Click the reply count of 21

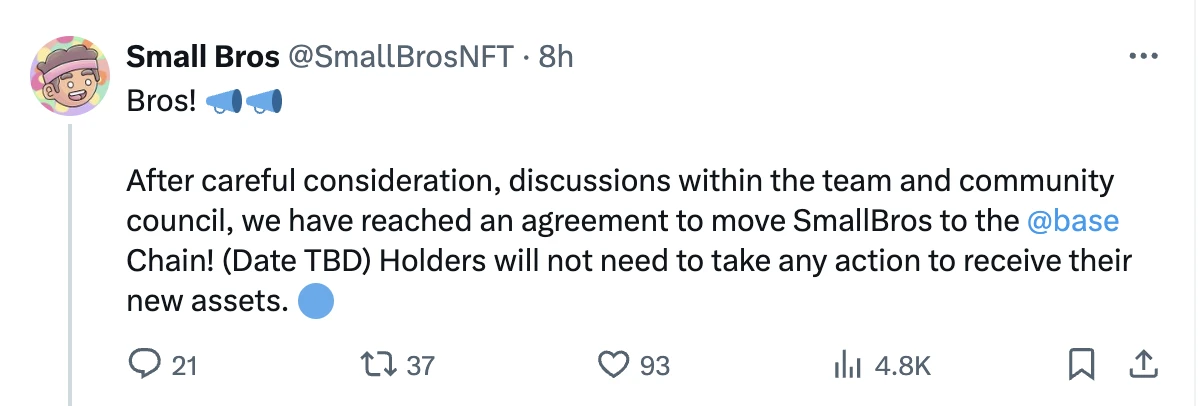pyautogui.click(x=183, y=367)
